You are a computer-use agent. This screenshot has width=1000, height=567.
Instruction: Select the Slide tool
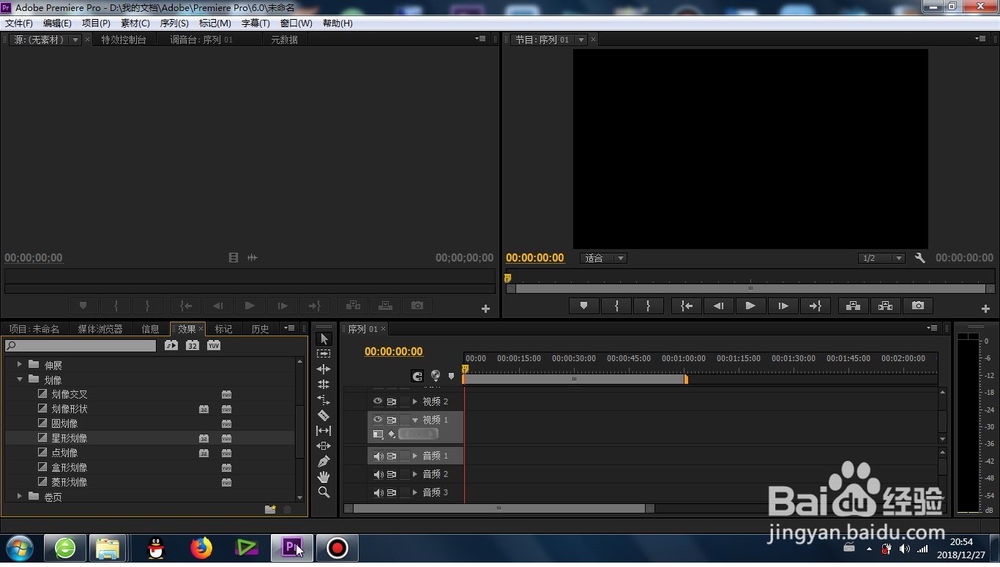[323, 446]
